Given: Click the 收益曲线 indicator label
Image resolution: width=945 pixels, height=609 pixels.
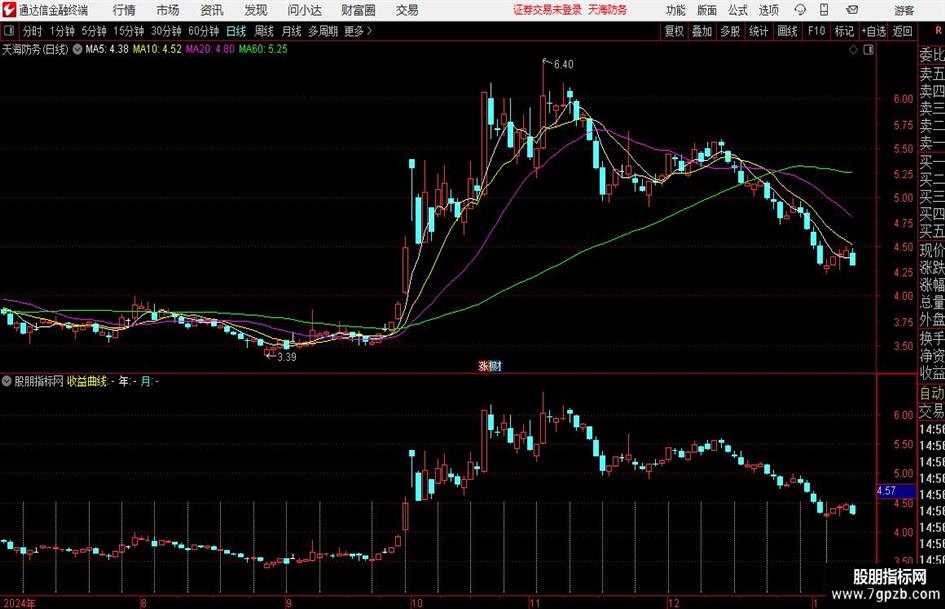Looking at the screenshot, I should click(x=87, y=381).
